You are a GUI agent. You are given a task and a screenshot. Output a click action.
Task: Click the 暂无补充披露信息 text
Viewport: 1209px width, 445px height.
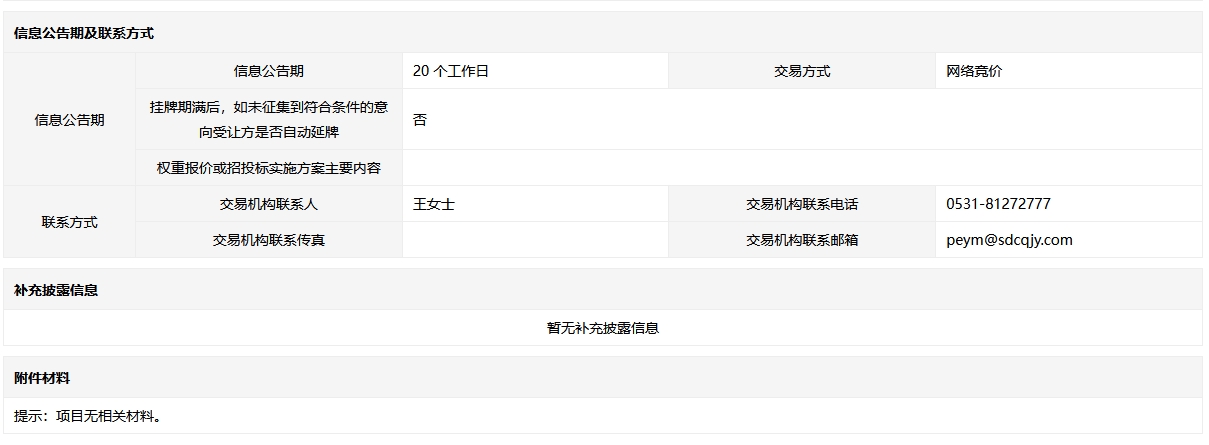coord(603,328)
